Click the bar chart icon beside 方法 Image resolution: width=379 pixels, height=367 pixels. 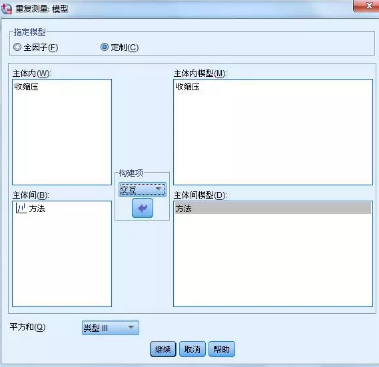click(21, 209)
